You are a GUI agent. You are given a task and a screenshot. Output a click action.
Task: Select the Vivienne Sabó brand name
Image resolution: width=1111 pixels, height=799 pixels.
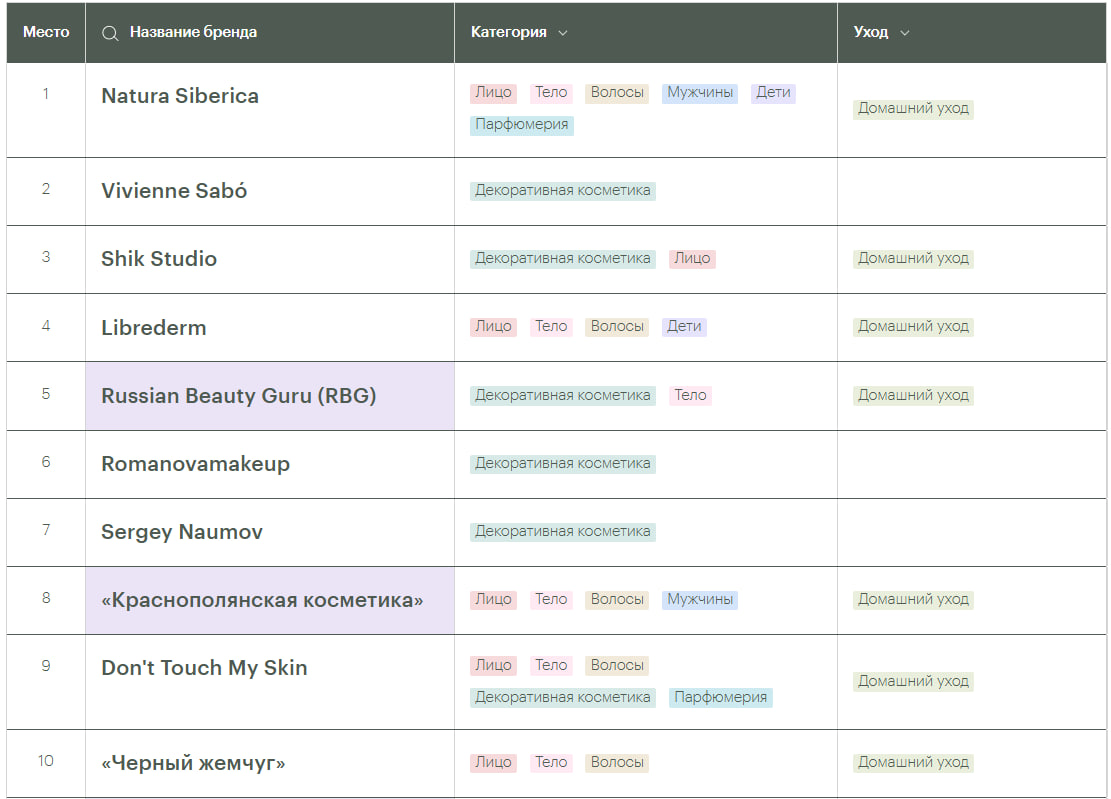tap(174, 191)
